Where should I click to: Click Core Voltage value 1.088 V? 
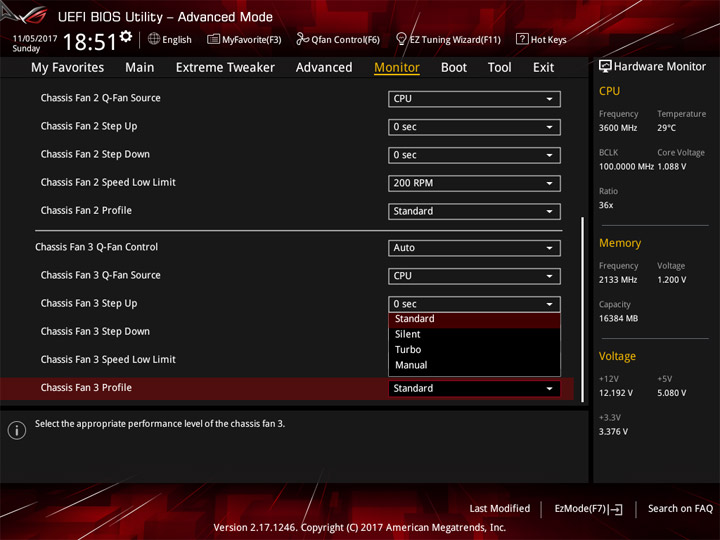671,167
